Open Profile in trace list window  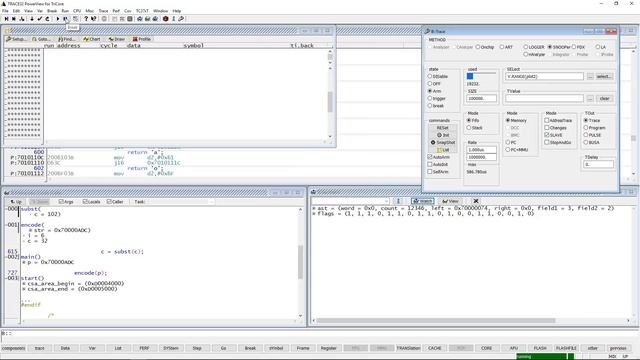coord(142,39)
